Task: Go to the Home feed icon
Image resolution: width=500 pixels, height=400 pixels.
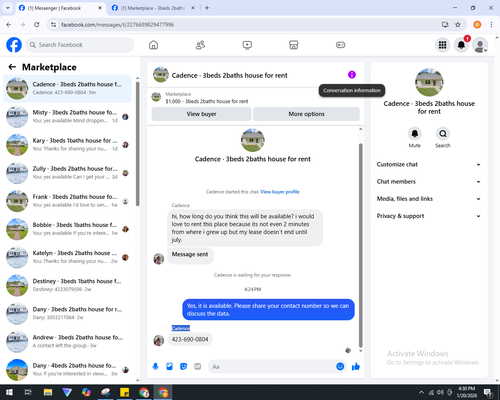Action: point(153,45)
